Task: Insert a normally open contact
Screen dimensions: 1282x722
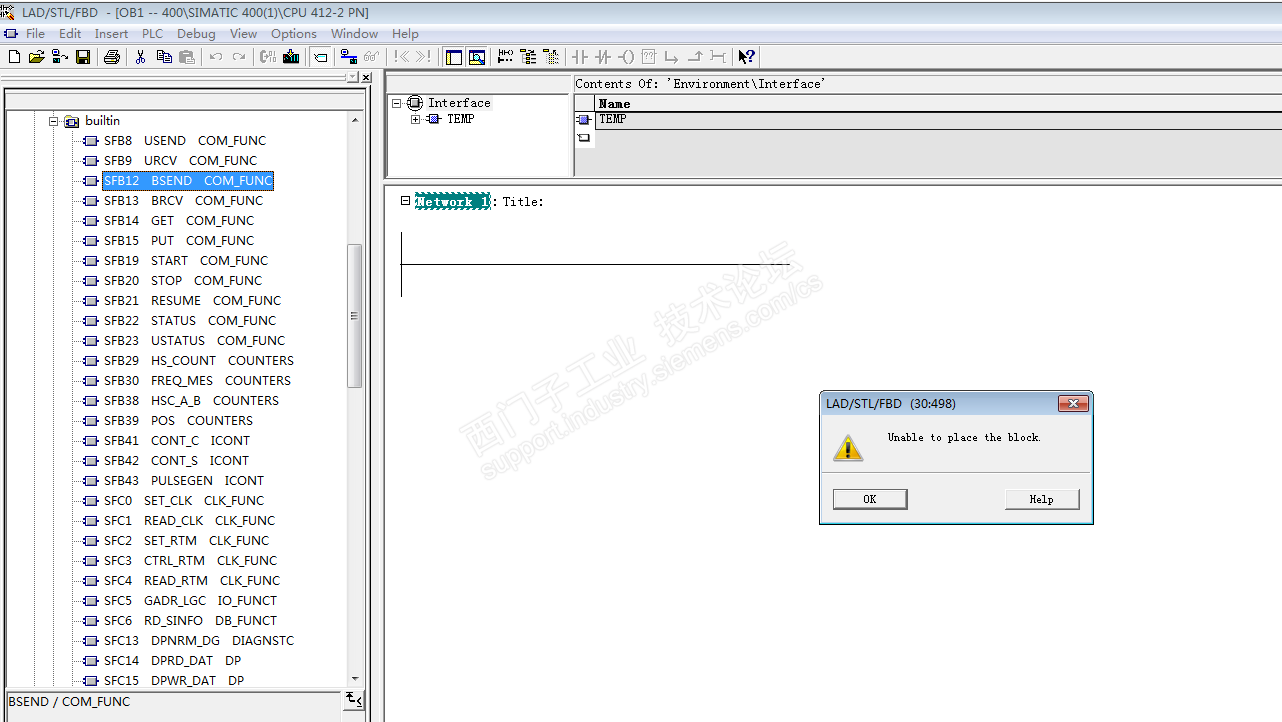Action: click(x=580, y=57)
